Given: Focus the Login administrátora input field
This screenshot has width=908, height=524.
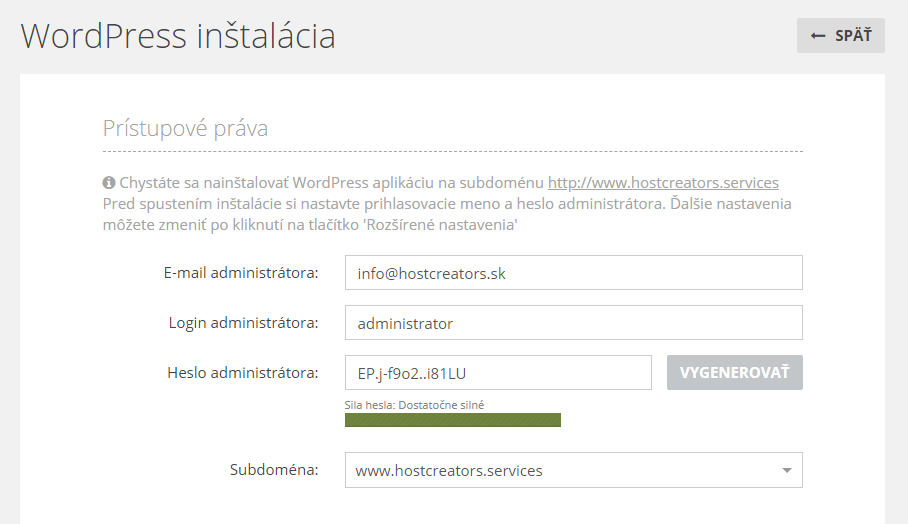Looking at the screenshot, I should point(573,323).
